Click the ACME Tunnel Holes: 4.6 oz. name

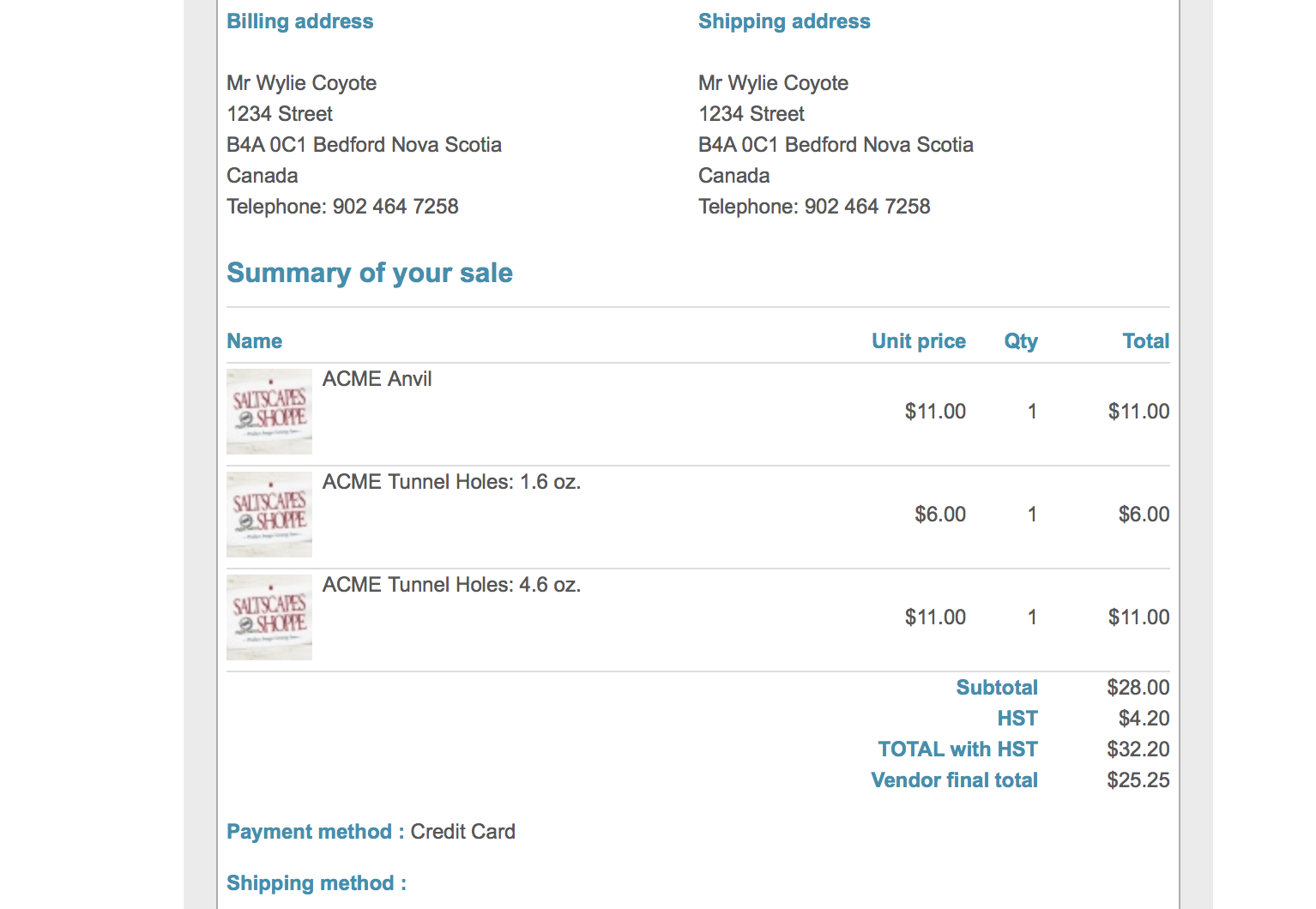(x=451, y=585)
